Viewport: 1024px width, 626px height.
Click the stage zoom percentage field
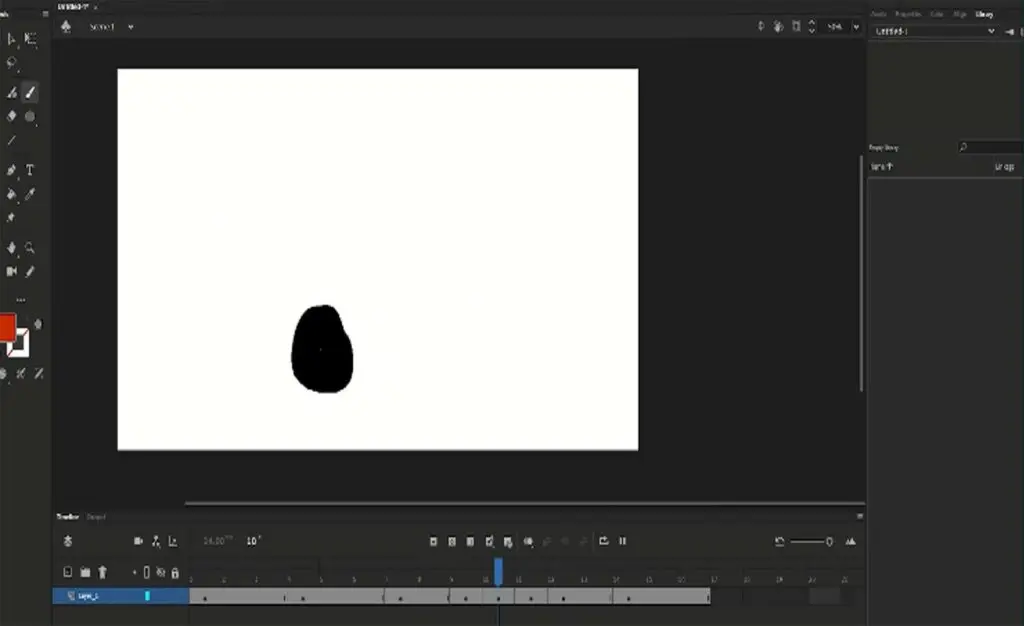tap(836, 27)
